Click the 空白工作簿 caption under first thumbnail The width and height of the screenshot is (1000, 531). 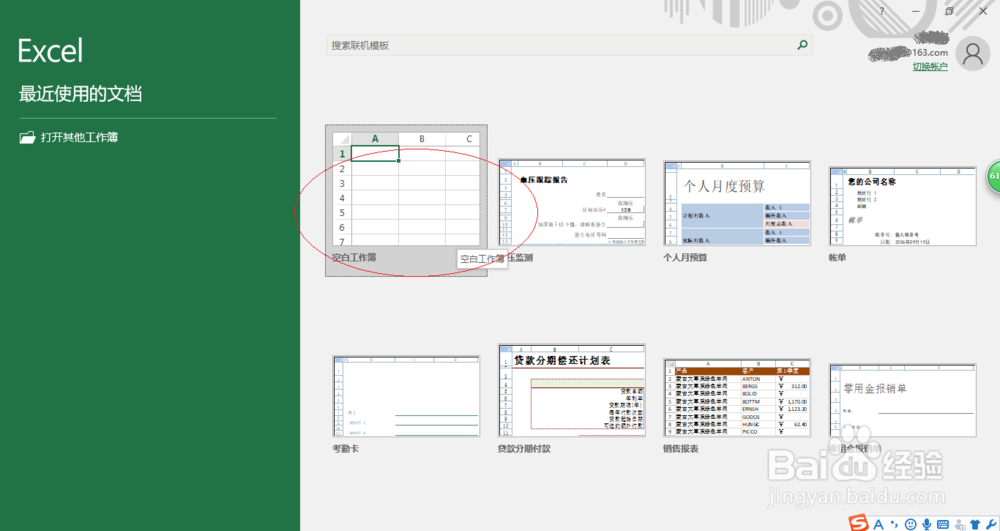(x=354, y=258)
